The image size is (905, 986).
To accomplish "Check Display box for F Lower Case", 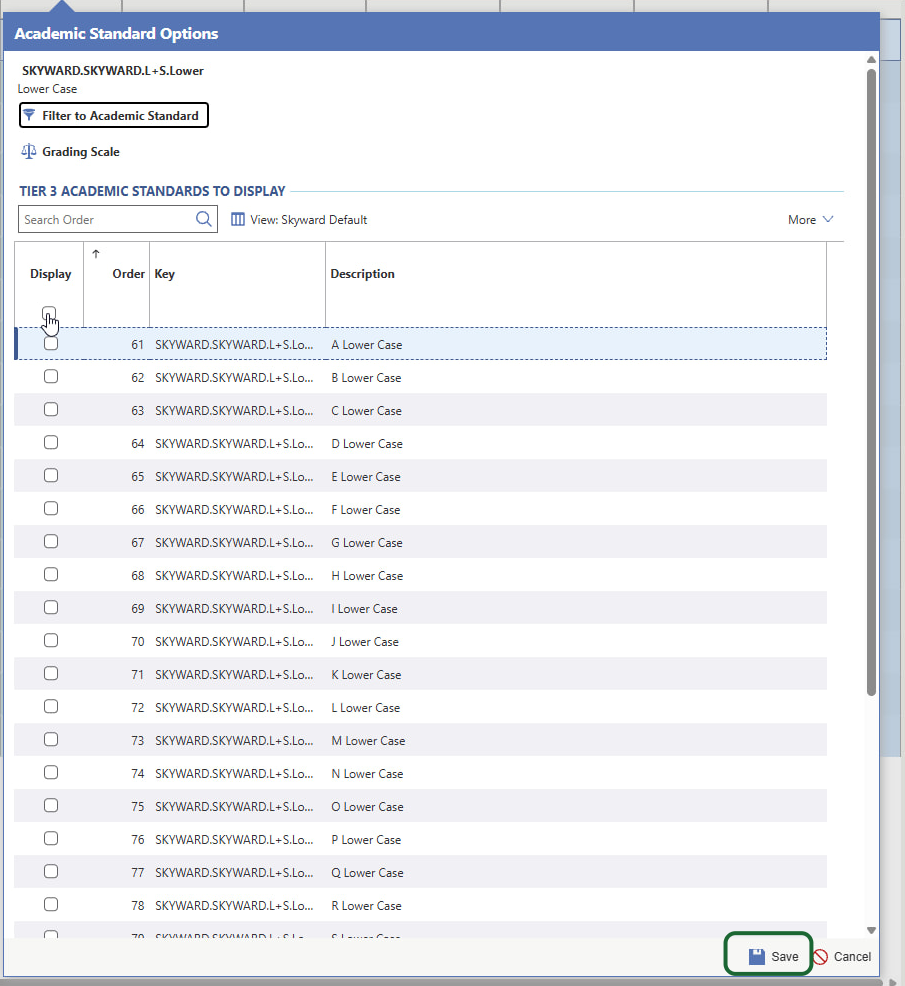I will coord(51,508).
